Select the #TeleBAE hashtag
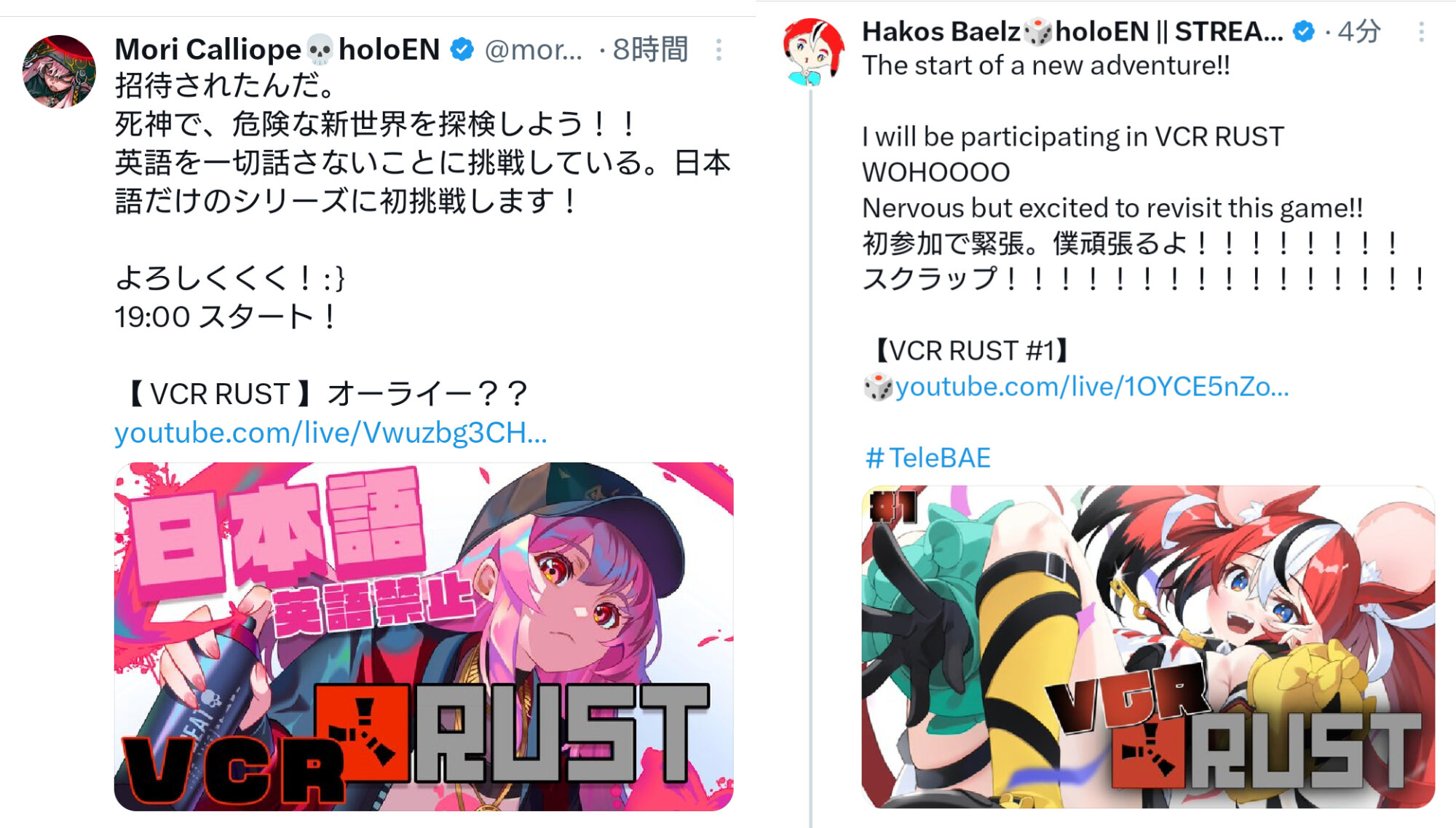1456x828 pixels. [x=927, y=458]
